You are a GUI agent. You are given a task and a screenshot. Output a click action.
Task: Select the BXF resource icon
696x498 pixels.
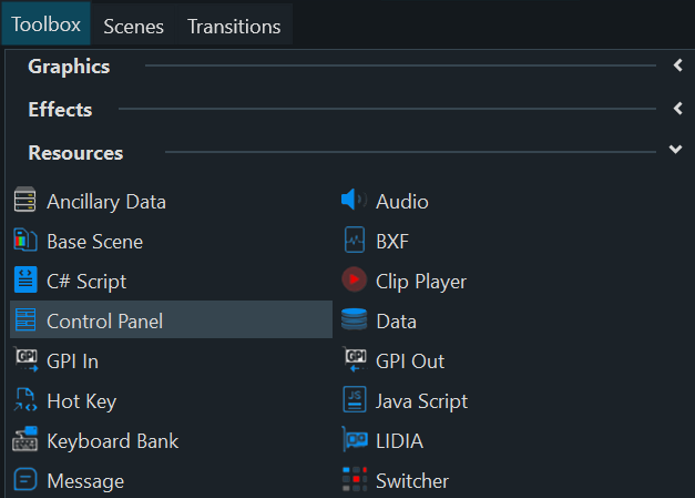[354, 241]
